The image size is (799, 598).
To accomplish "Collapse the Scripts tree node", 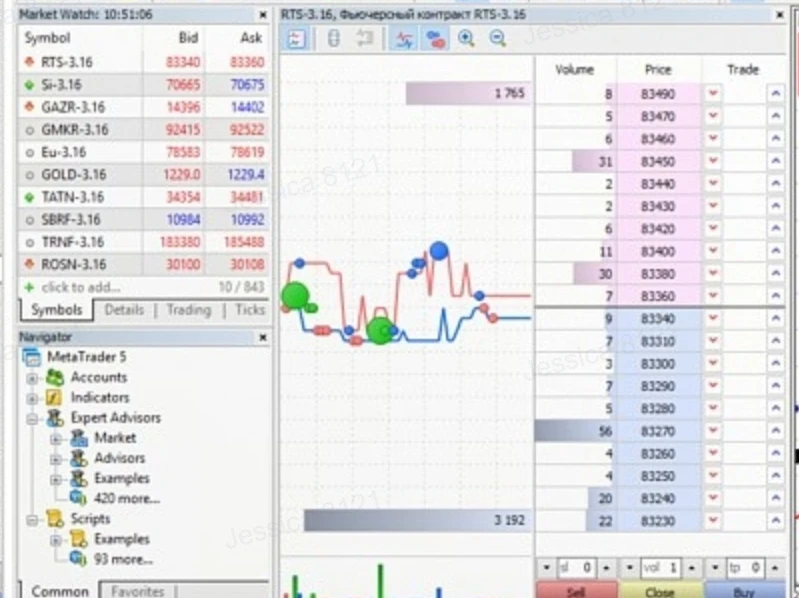I will pyautogui.click(x=32, y=520).
